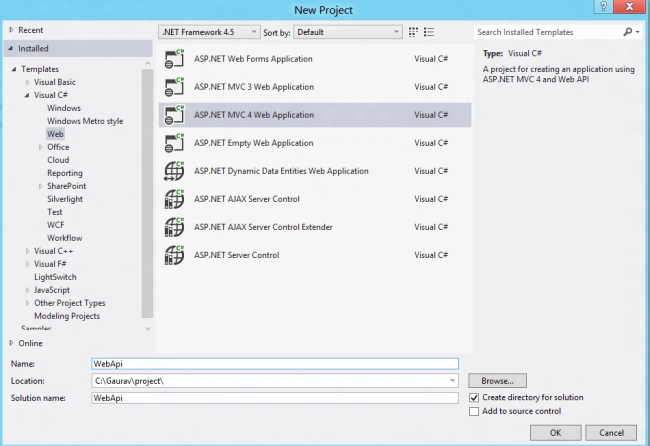Switch to list view layout icon
The image size is (650, 446).
tap(429, 32)
